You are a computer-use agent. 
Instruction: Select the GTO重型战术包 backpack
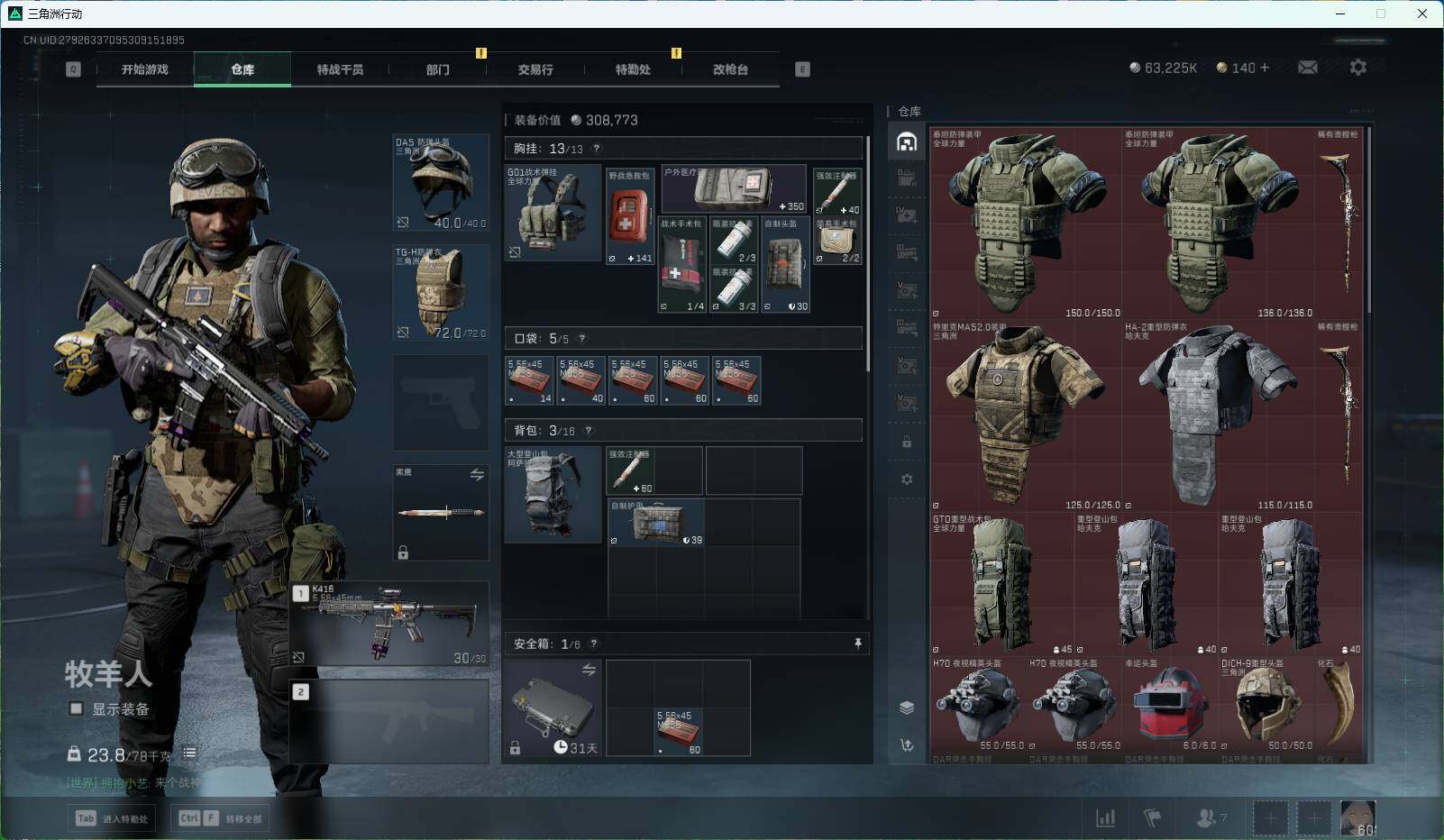[1002, 584]
